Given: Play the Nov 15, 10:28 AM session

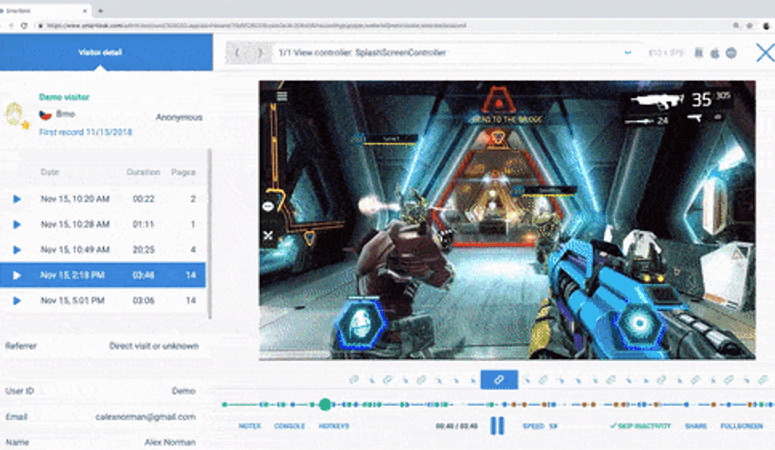Looking at the screenshot, I should pos(17,225).
